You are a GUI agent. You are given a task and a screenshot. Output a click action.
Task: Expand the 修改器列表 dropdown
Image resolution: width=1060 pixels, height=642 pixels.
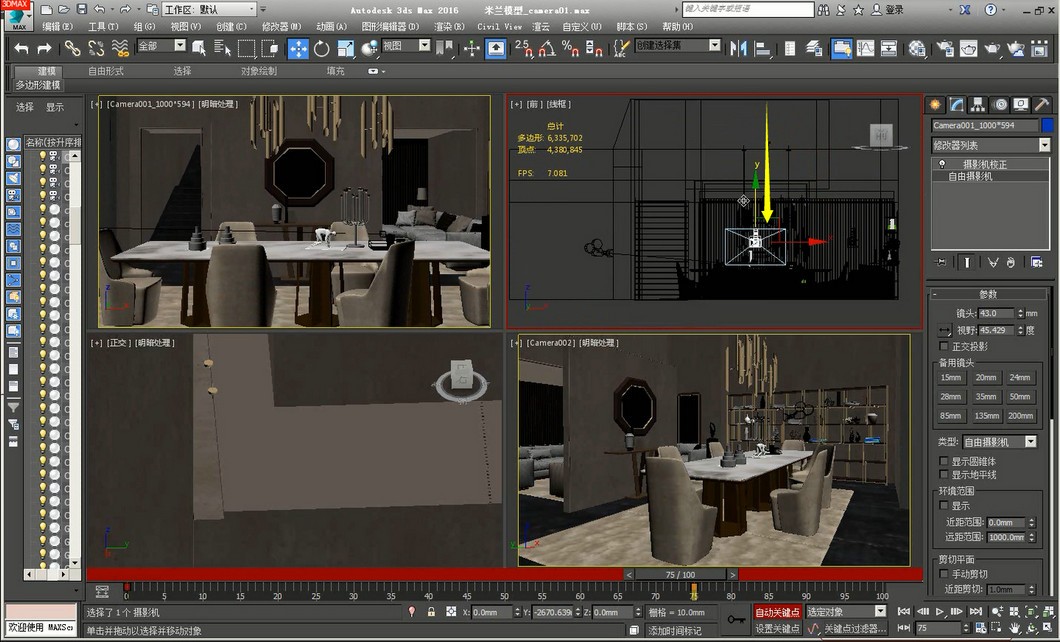(x=1044, y=145)
